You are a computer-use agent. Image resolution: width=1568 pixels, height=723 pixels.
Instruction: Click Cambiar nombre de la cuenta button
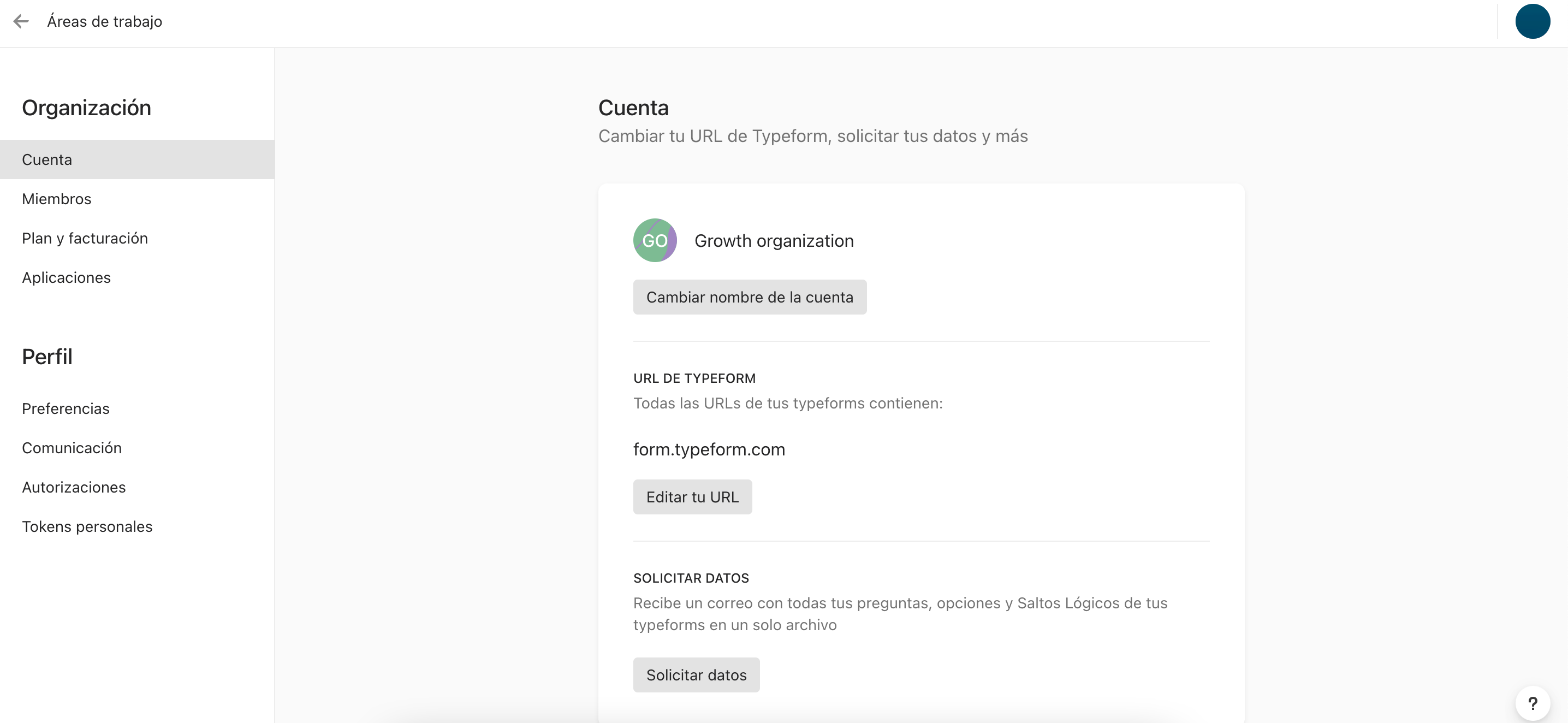pos(749,297)
